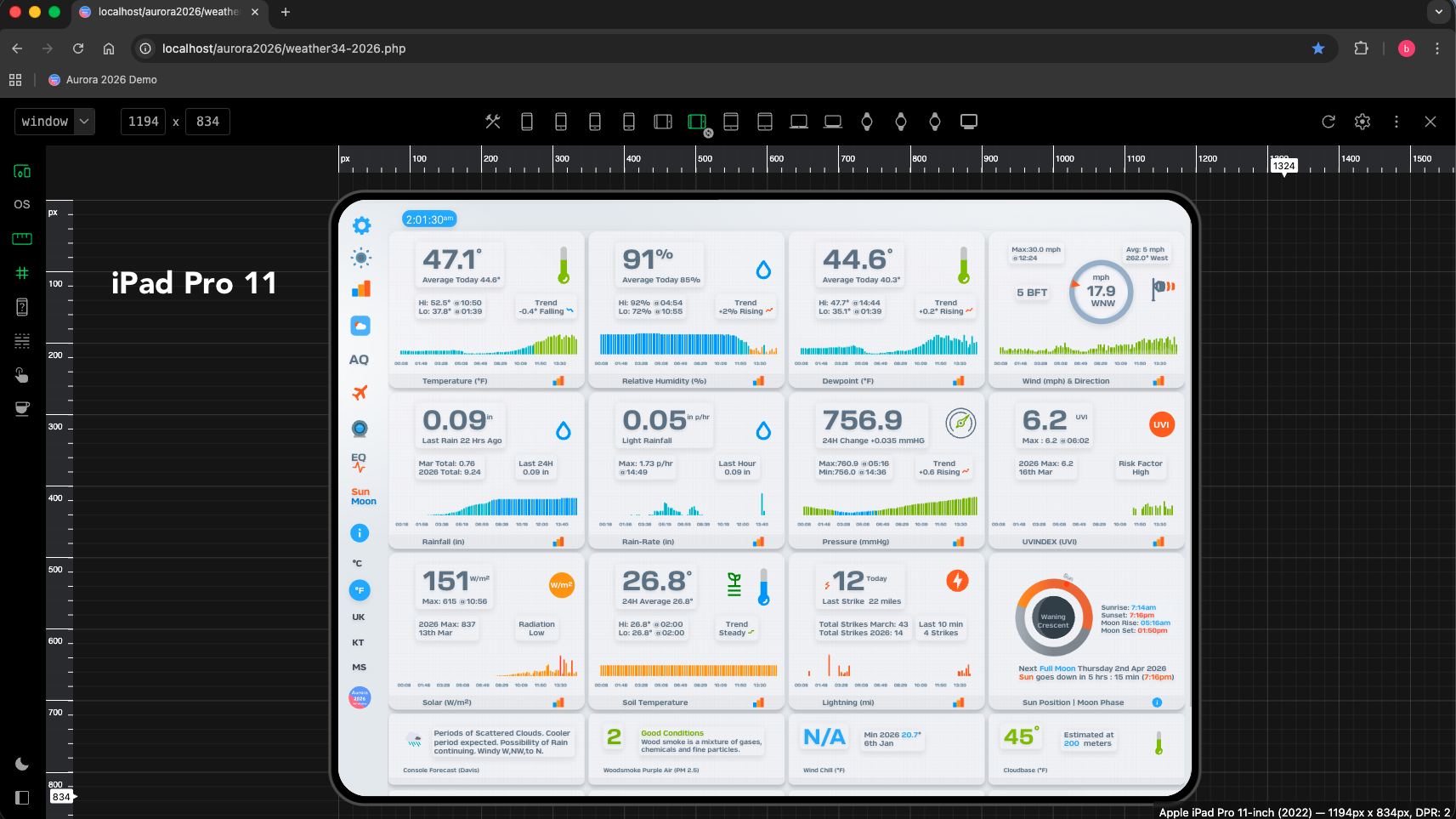Open the three-dot options menu in device toolbar
This screenshot has height=819, width=1456.
1396,122
